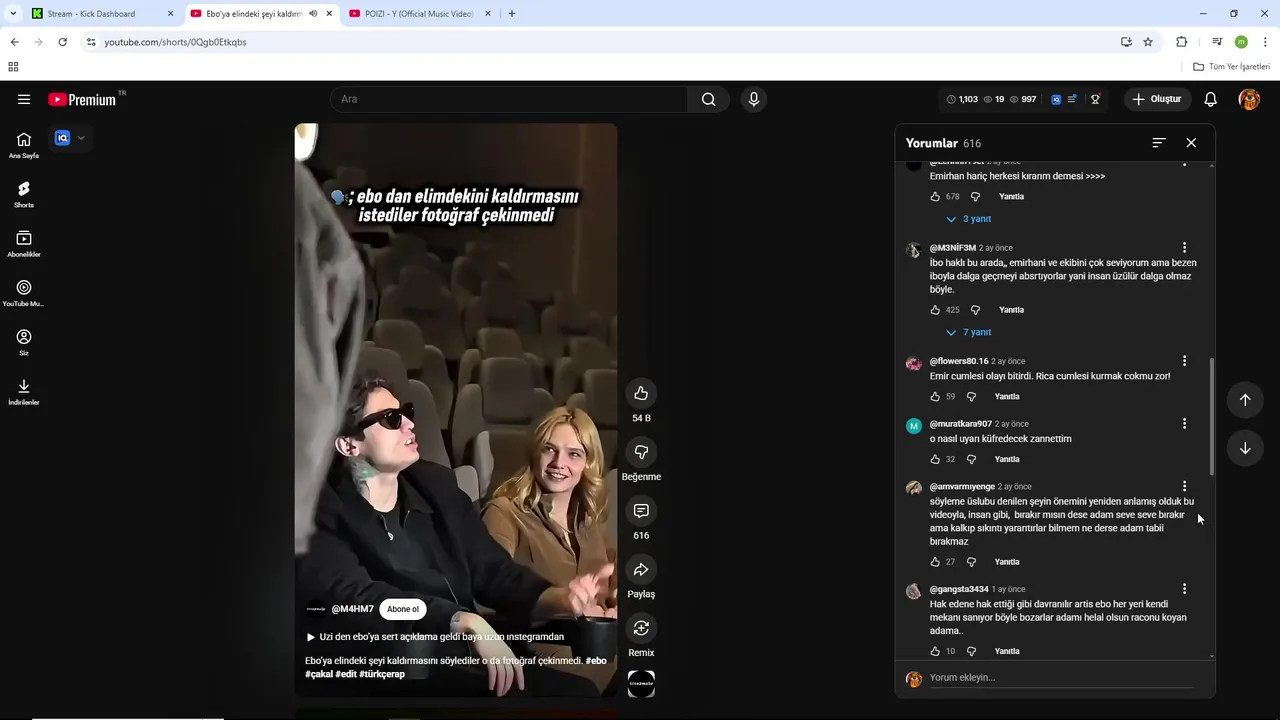The width and height of the screenshot is (1280, 720).
Task: Dislike the short (Beğenme)
Action: [x=641, y=452]
